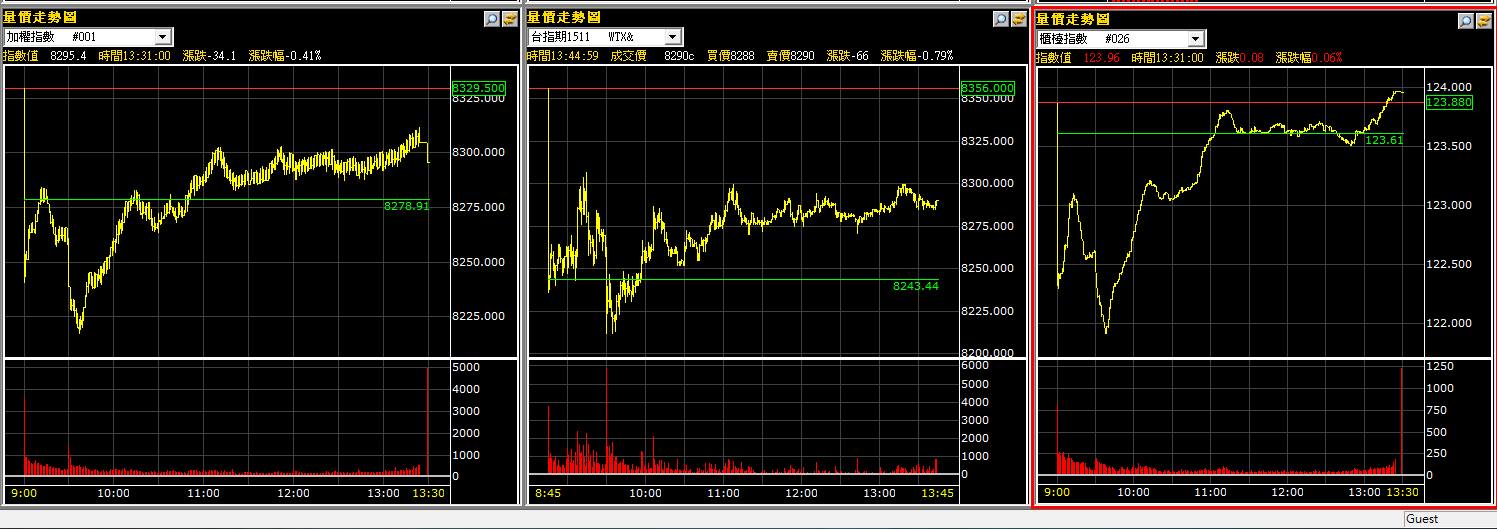Click the green 8278.91 reference value
This screenshot has width=1497, height=529.
tap(406, 206)
